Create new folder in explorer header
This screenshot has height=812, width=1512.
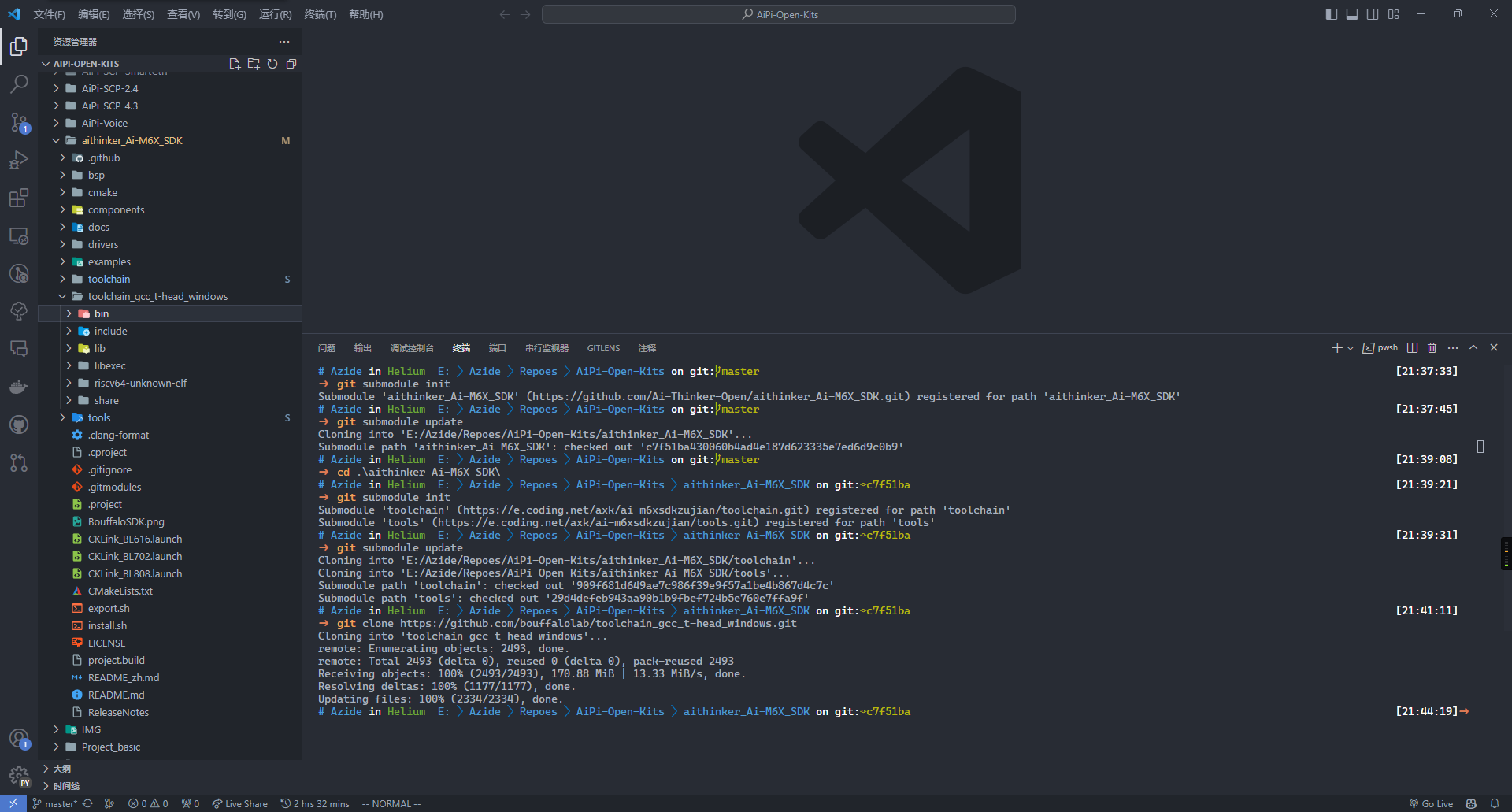coord(254,64)
